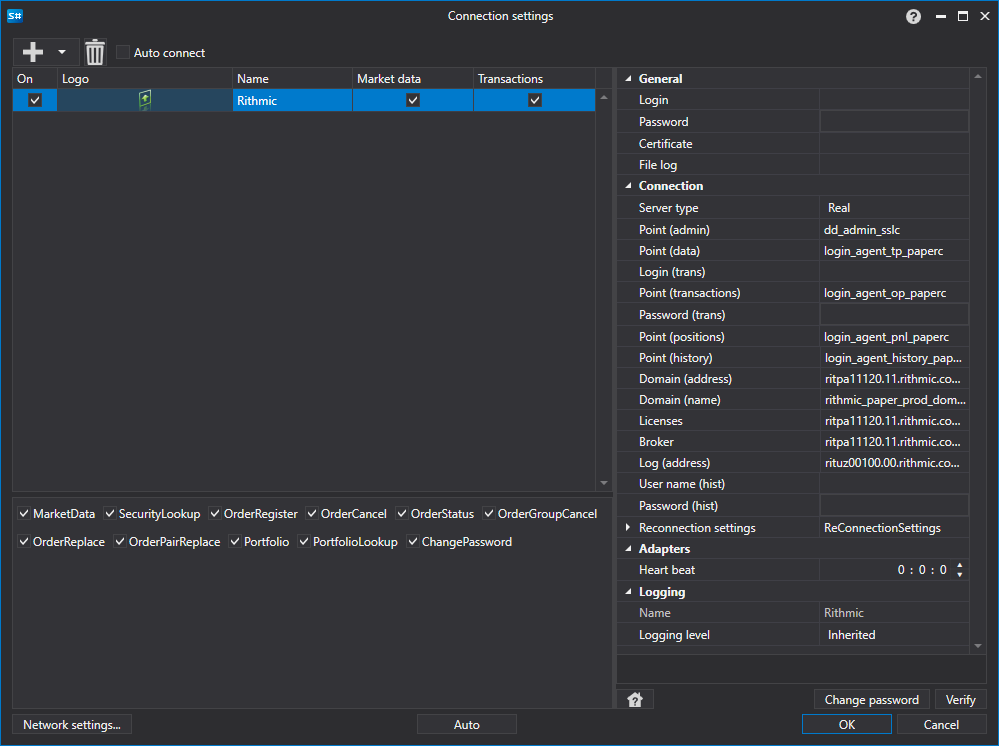This screenshot has height=746, width=999.
Task: Click the Rithmic logo icon in the row
Action: (x=145, y=100)
